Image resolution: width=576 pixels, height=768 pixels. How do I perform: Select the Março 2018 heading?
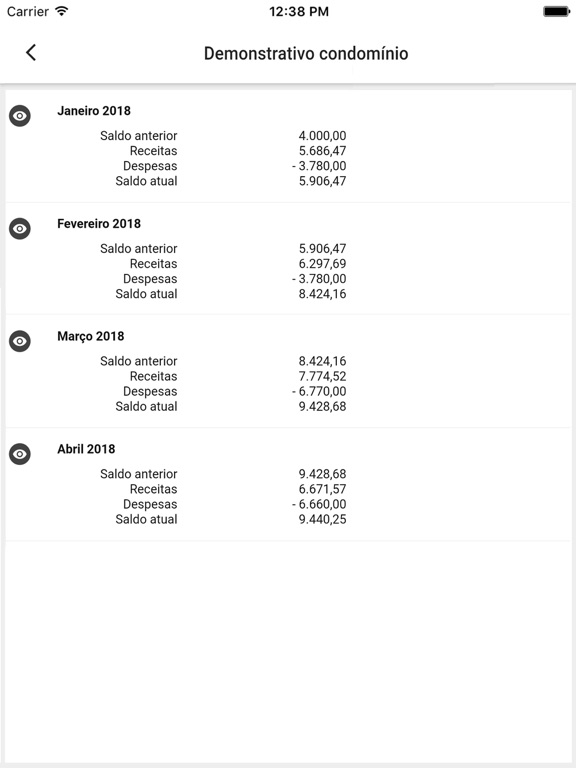point(91,336)
